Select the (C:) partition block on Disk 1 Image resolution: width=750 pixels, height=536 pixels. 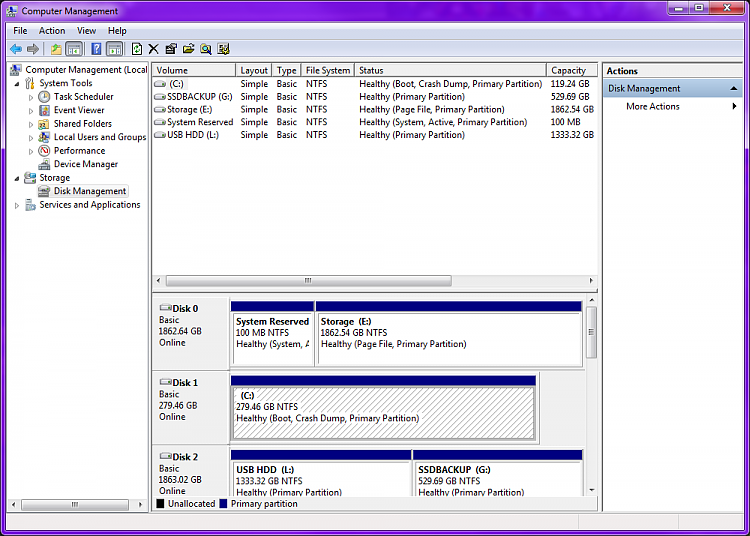click(x=383, y=408)
